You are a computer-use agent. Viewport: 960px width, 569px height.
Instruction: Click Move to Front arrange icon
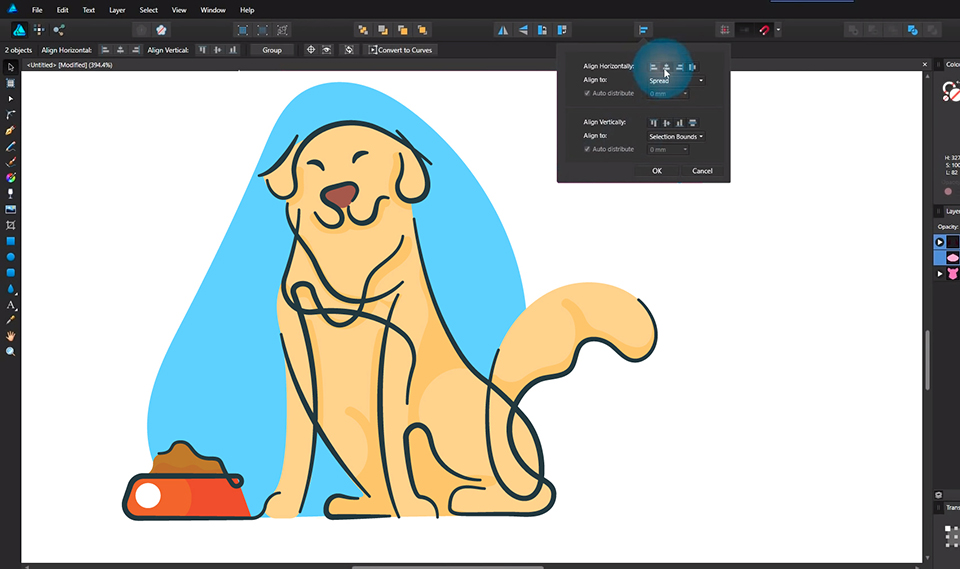tap(422, 30)
